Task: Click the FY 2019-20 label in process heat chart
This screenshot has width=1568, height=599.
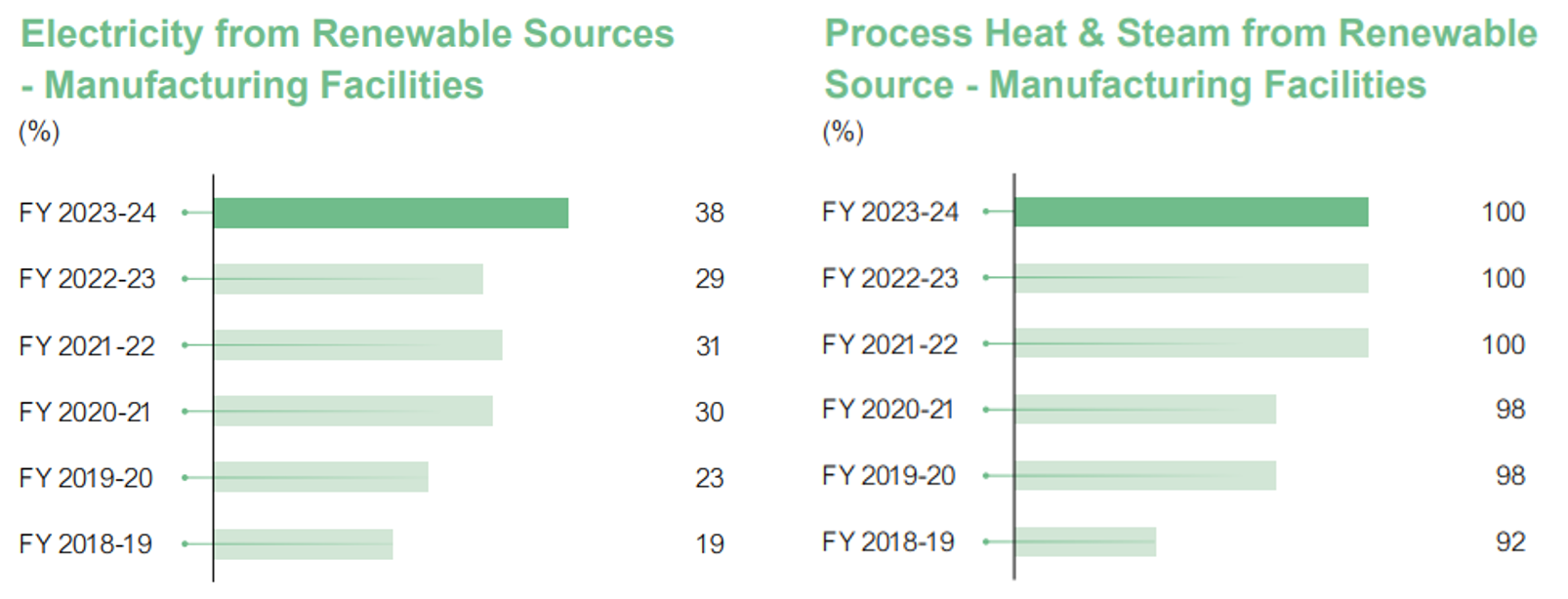Action: point(888,475)
